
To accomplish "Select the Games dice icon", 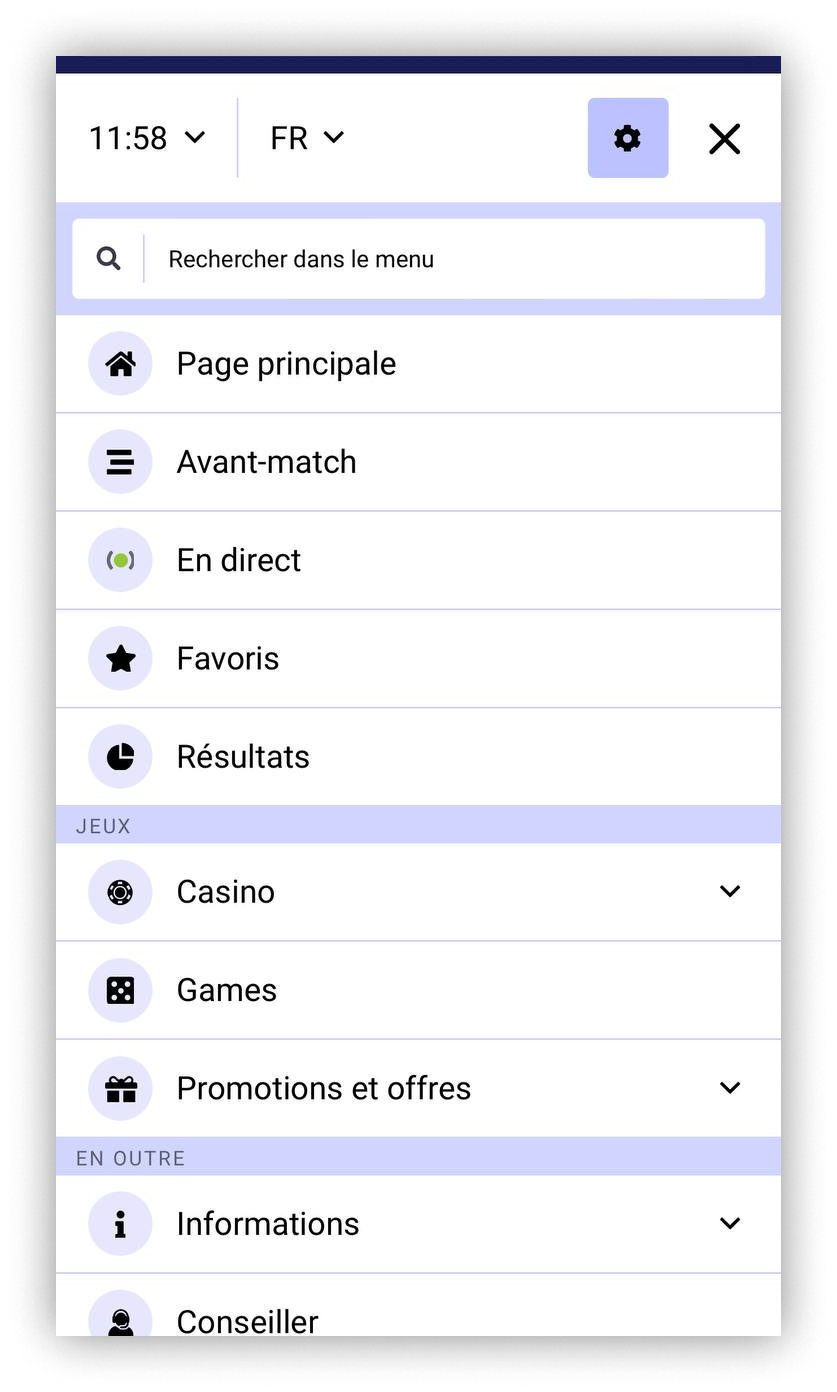I will click(x=120, y=989).
